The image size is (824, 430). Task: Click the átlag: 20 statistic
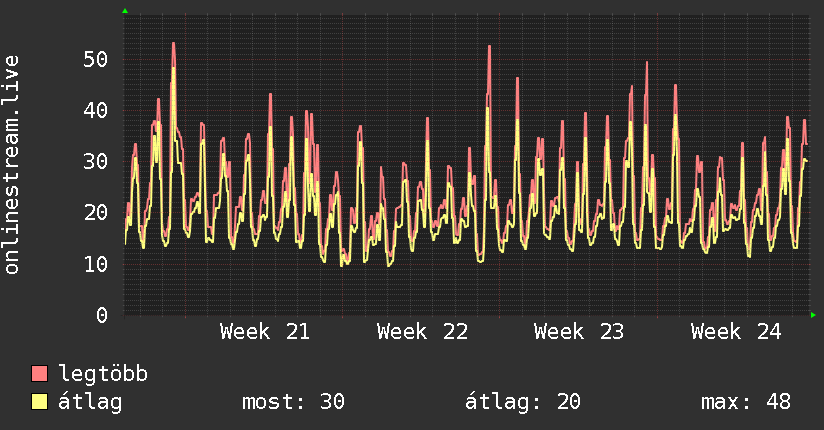pos(523,402)
